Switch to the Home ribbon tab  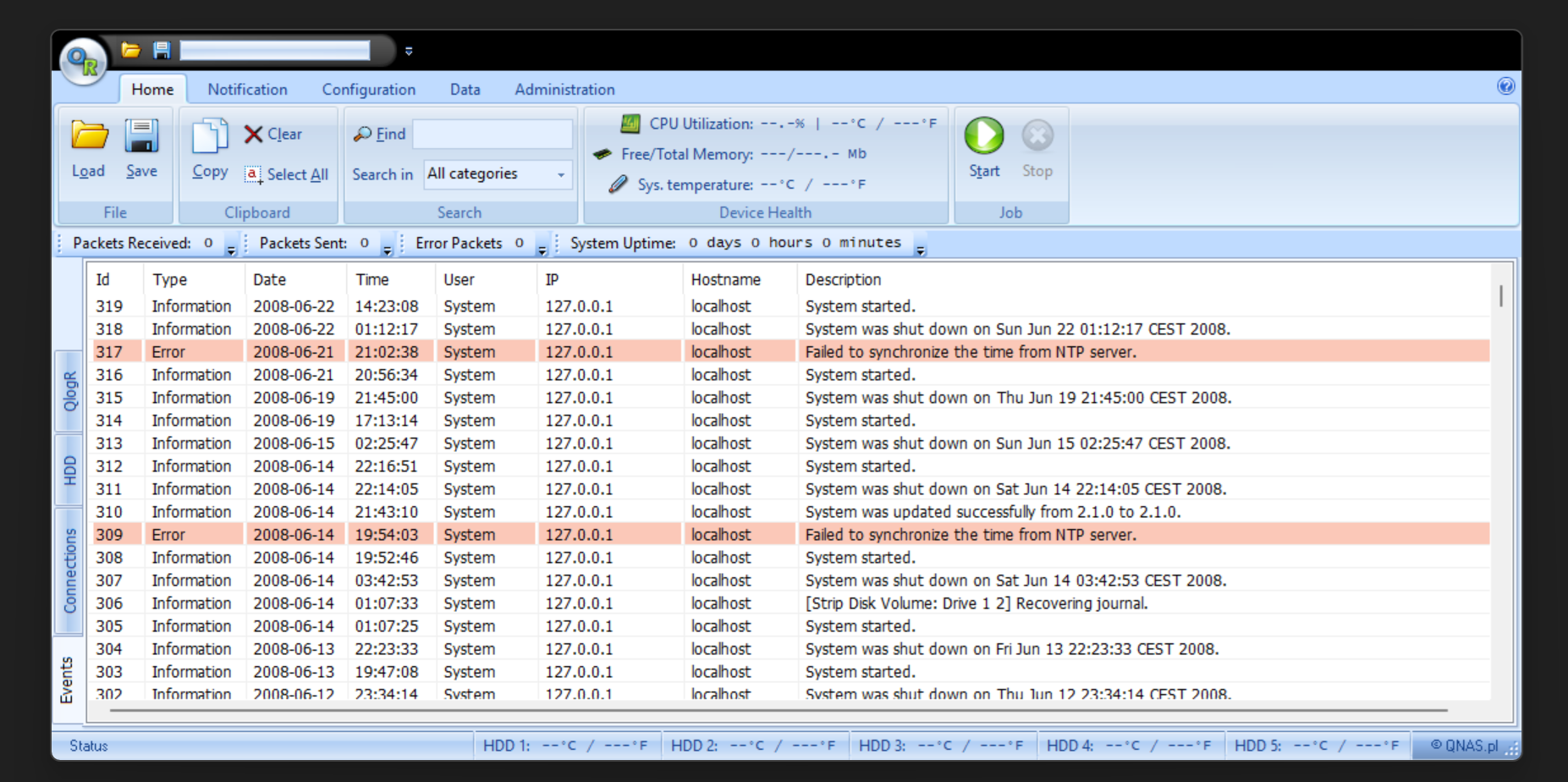152,89
